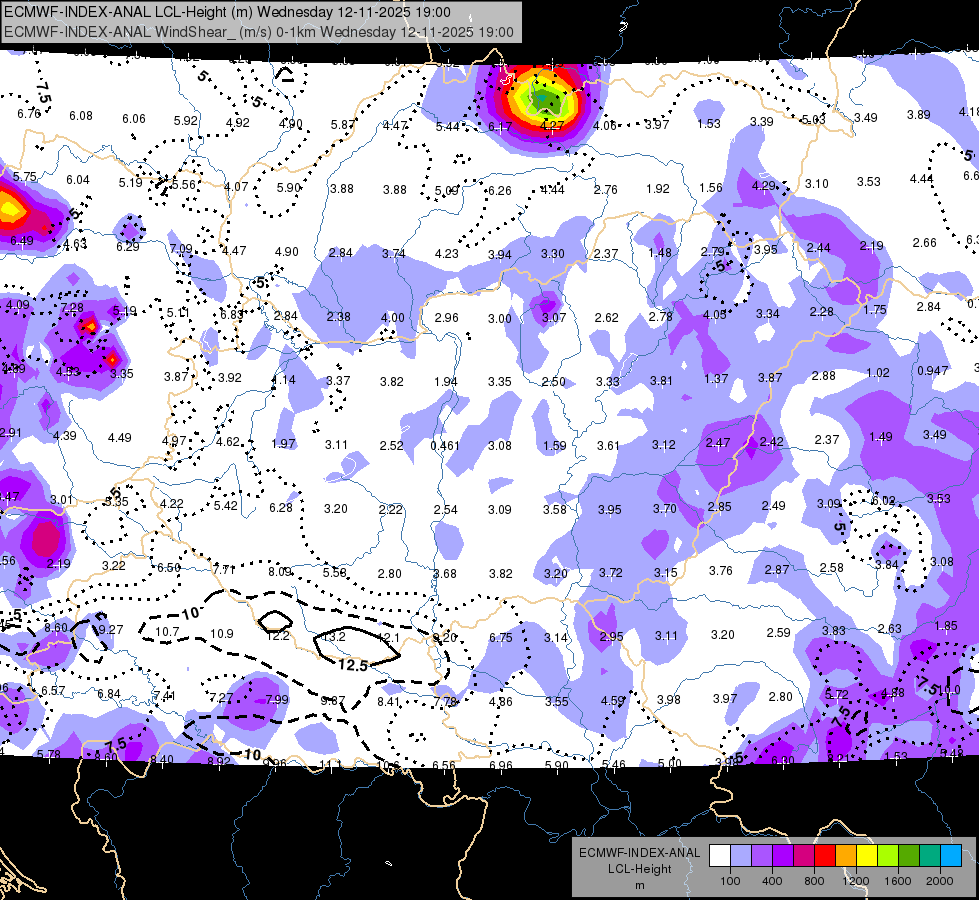Viewport: 979px width, 900px height.
Task: Click the wind shear value 7.71
Action: (x=224, y=570)
